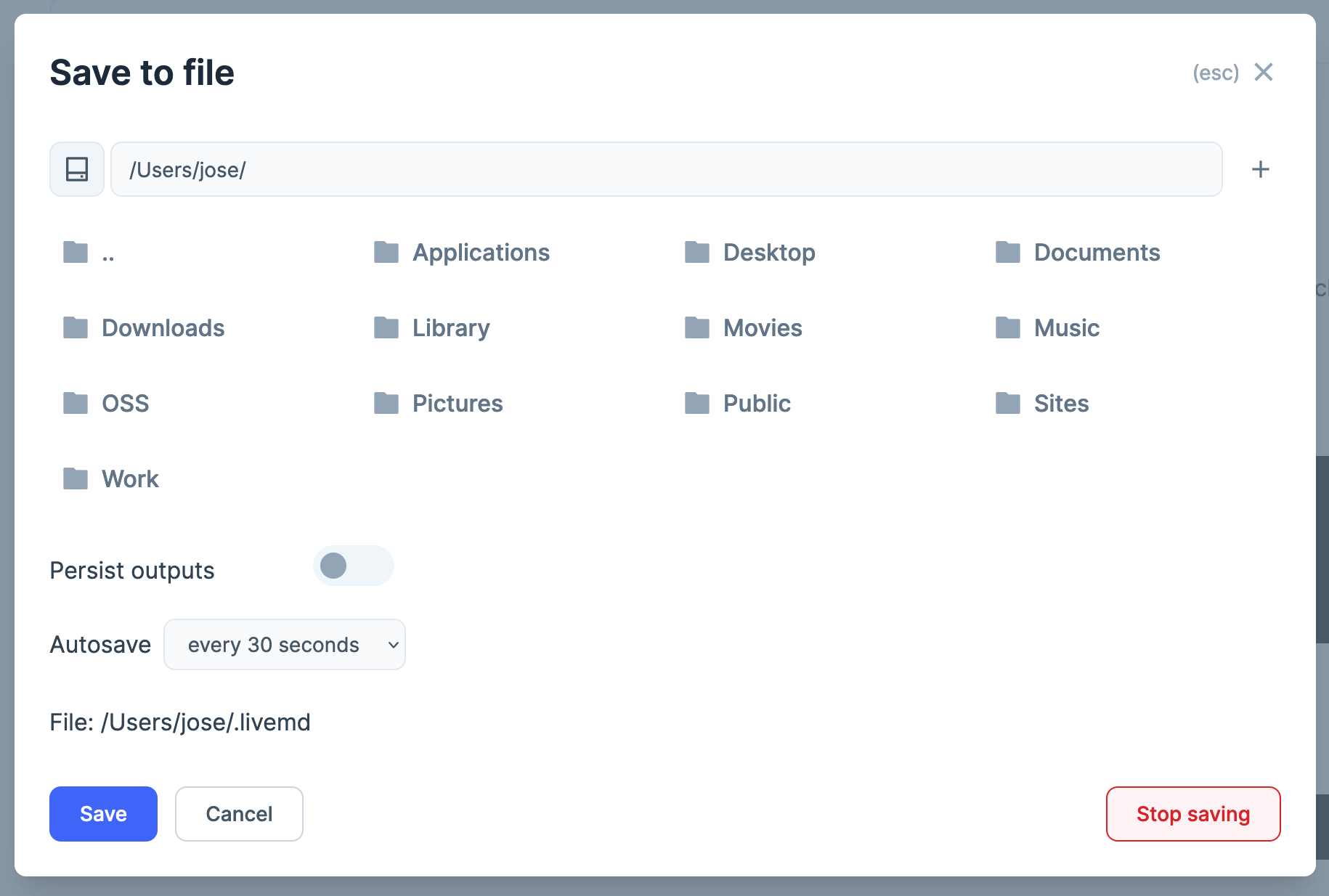Open the OSS folder
This screenshot has height=896, width=1329.
pos(125,404)
